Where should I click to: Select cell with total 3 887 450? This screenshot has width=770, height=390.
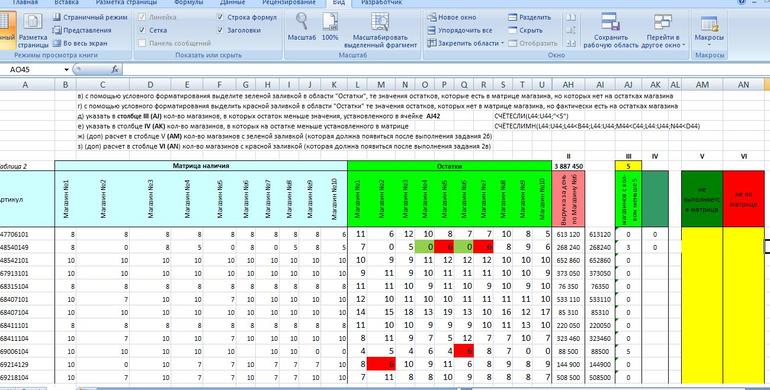[568, 166]
